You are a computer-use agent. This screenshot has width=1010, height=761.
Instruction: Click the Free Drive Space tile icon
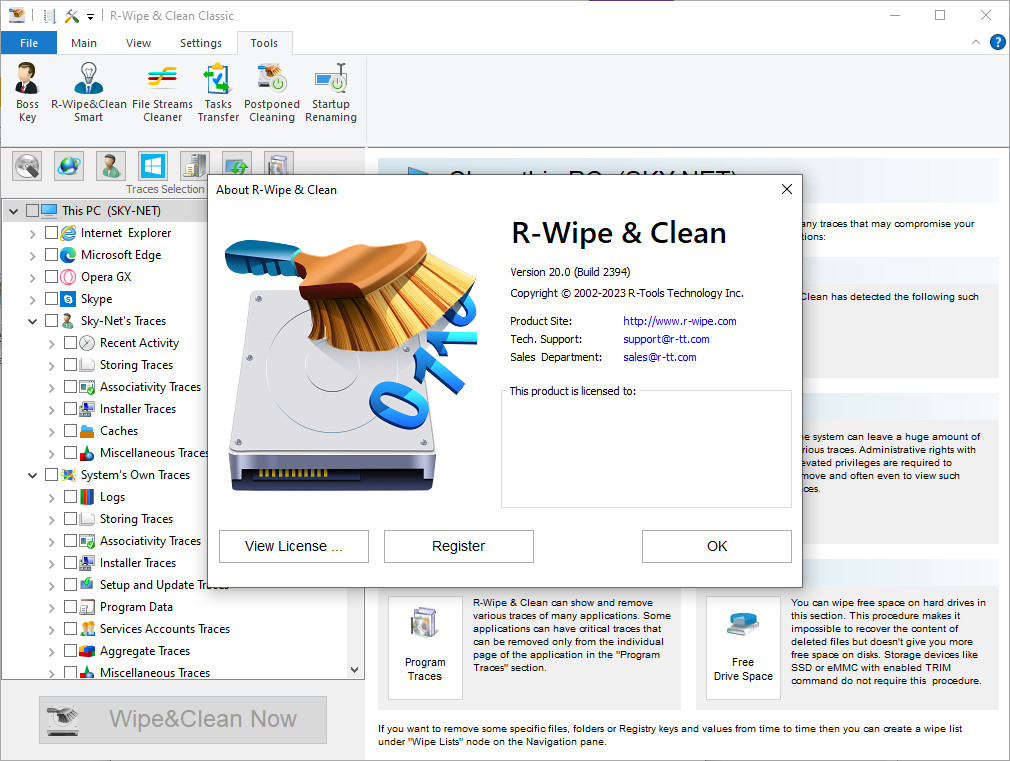743,648
